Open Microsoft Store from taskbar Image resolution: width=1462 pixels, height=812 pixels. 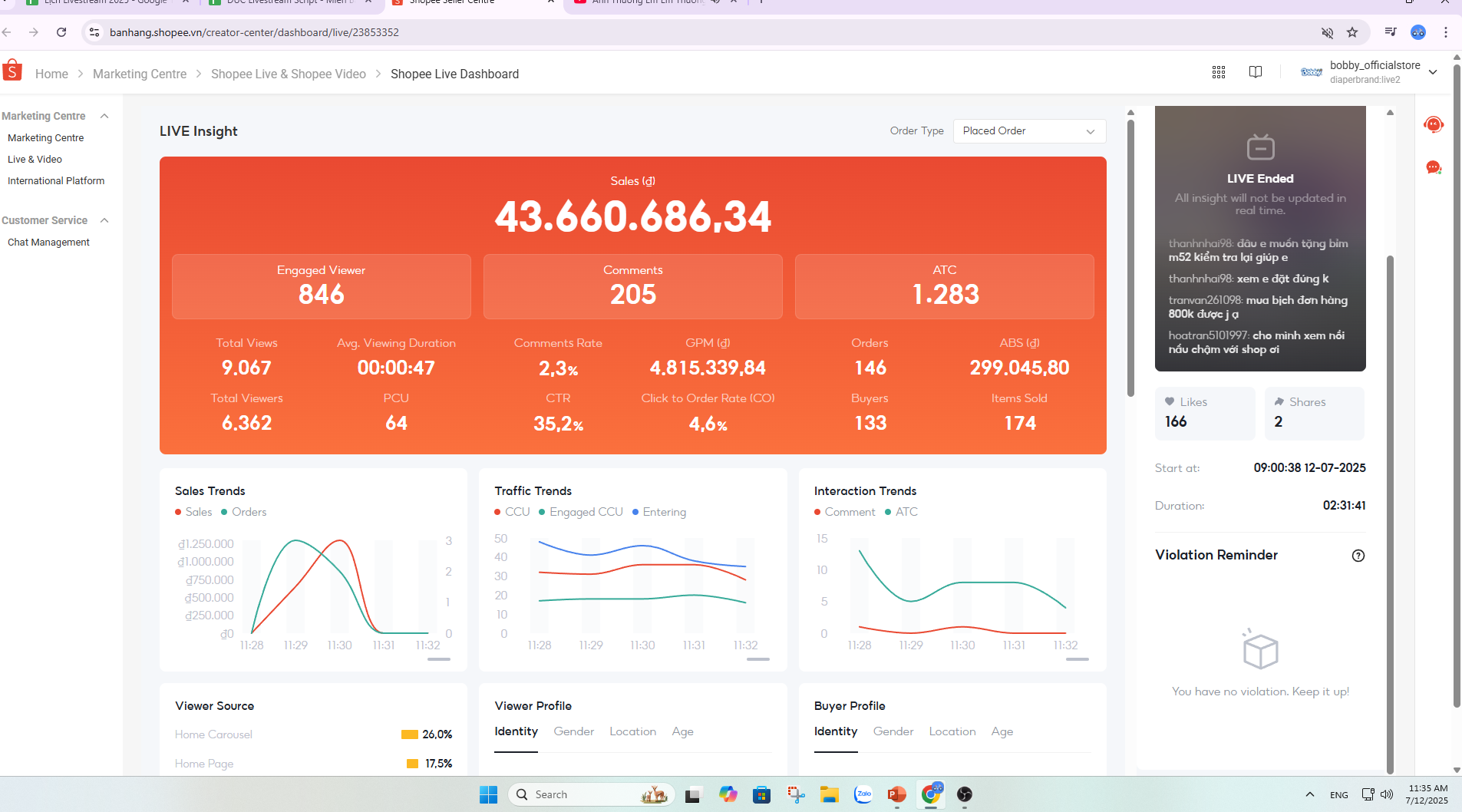coord(761,794)
